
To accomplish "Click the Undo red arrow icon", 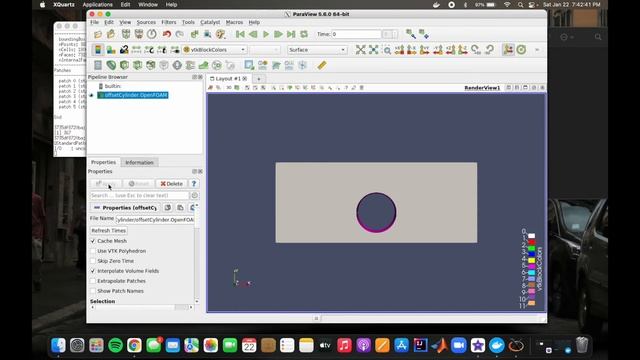I will [167, 34].
